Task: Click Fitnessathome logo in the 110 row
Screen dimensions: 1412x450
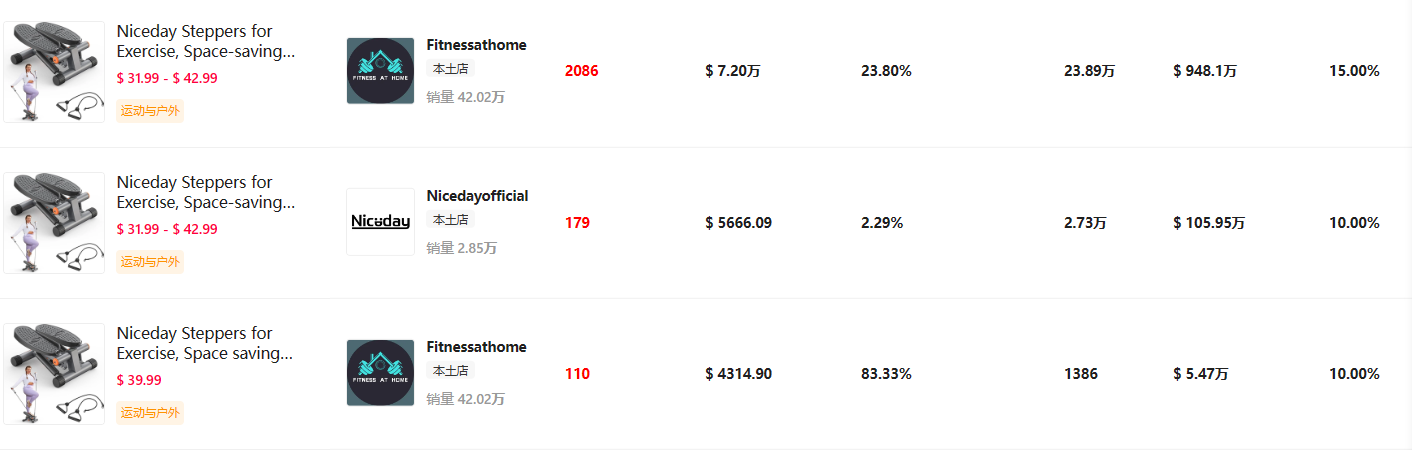Action: (x=380, y=373)
